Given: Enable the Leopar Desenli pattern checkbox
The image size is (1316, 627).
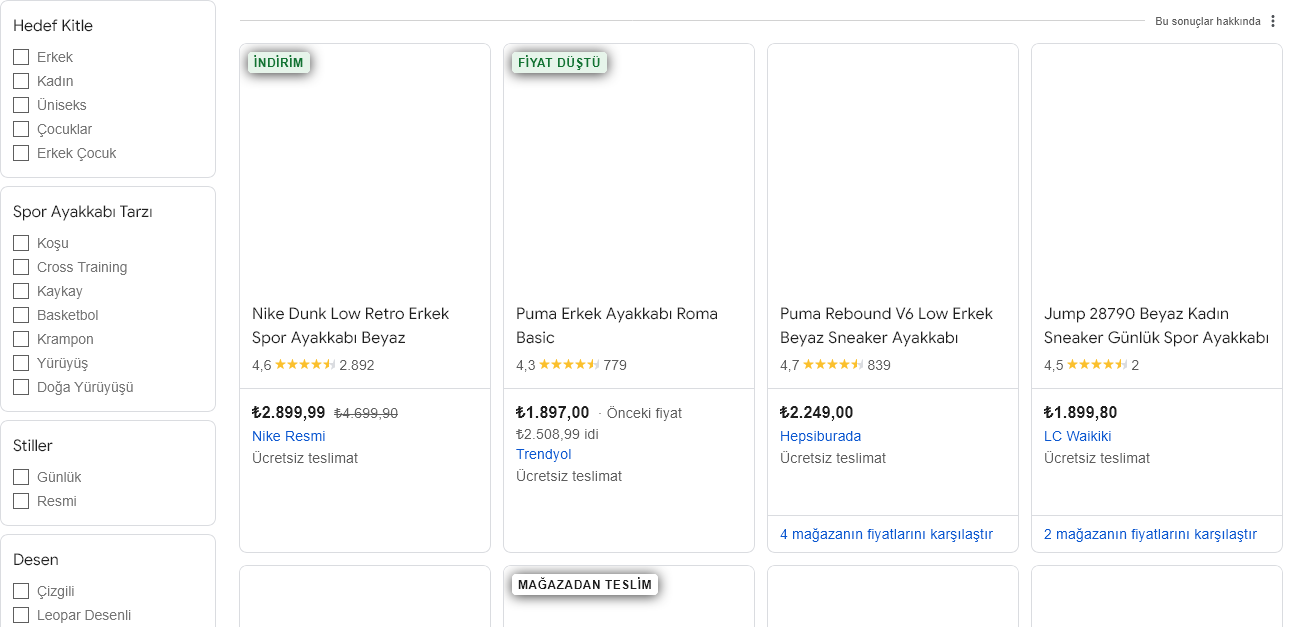Looking at the screenshot, I should [21, 615].
